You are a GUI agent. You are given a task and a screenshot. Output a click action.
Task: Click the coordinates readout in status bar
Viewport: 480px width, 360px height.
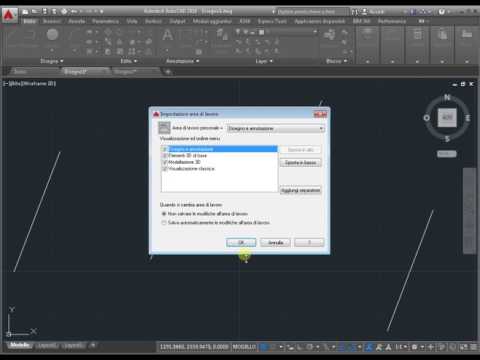coord(194,347)
